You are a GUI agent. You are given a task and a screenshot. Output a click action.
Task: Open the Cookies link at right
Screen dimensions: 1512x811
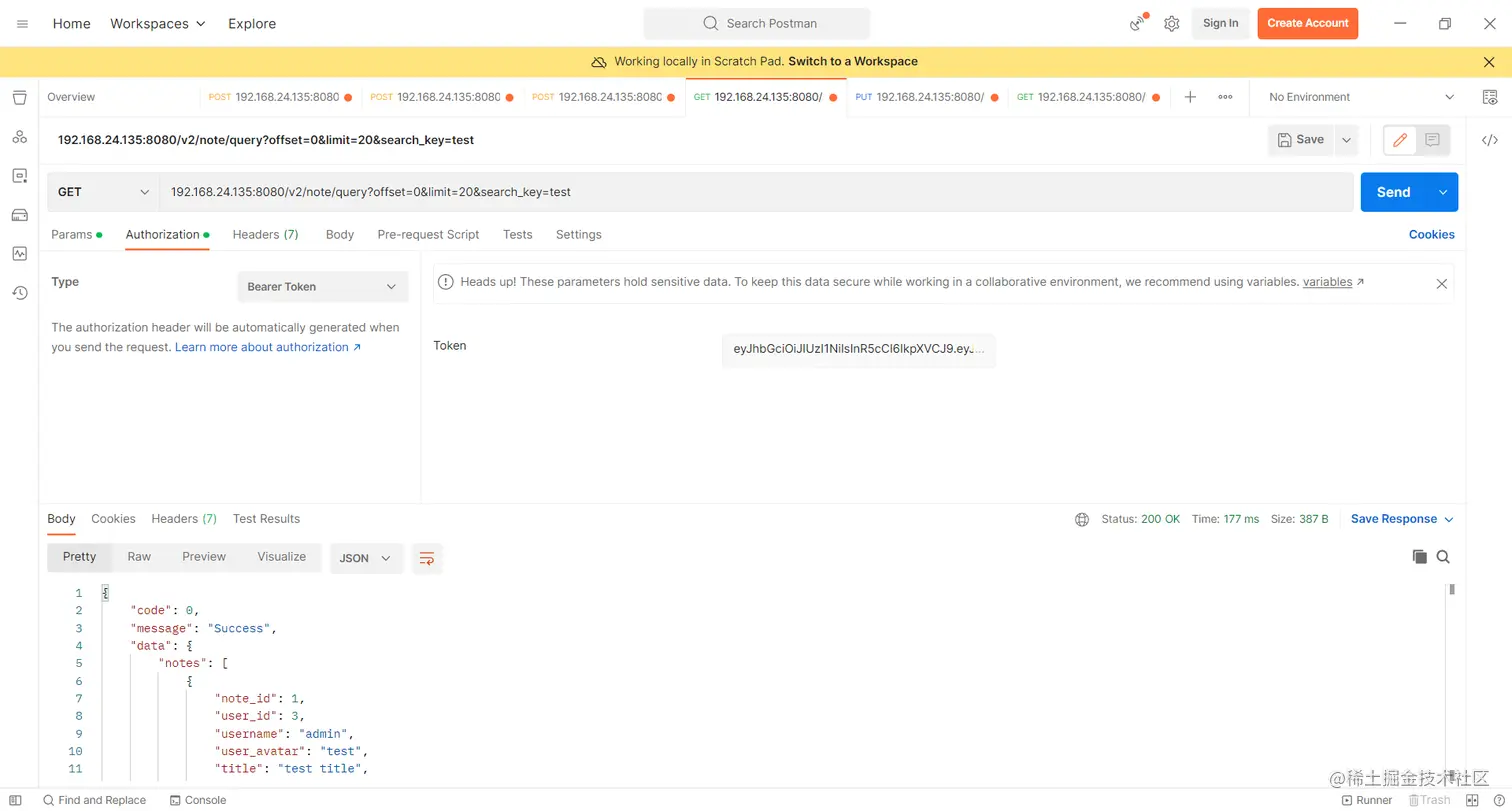[x=1431, y=234]
